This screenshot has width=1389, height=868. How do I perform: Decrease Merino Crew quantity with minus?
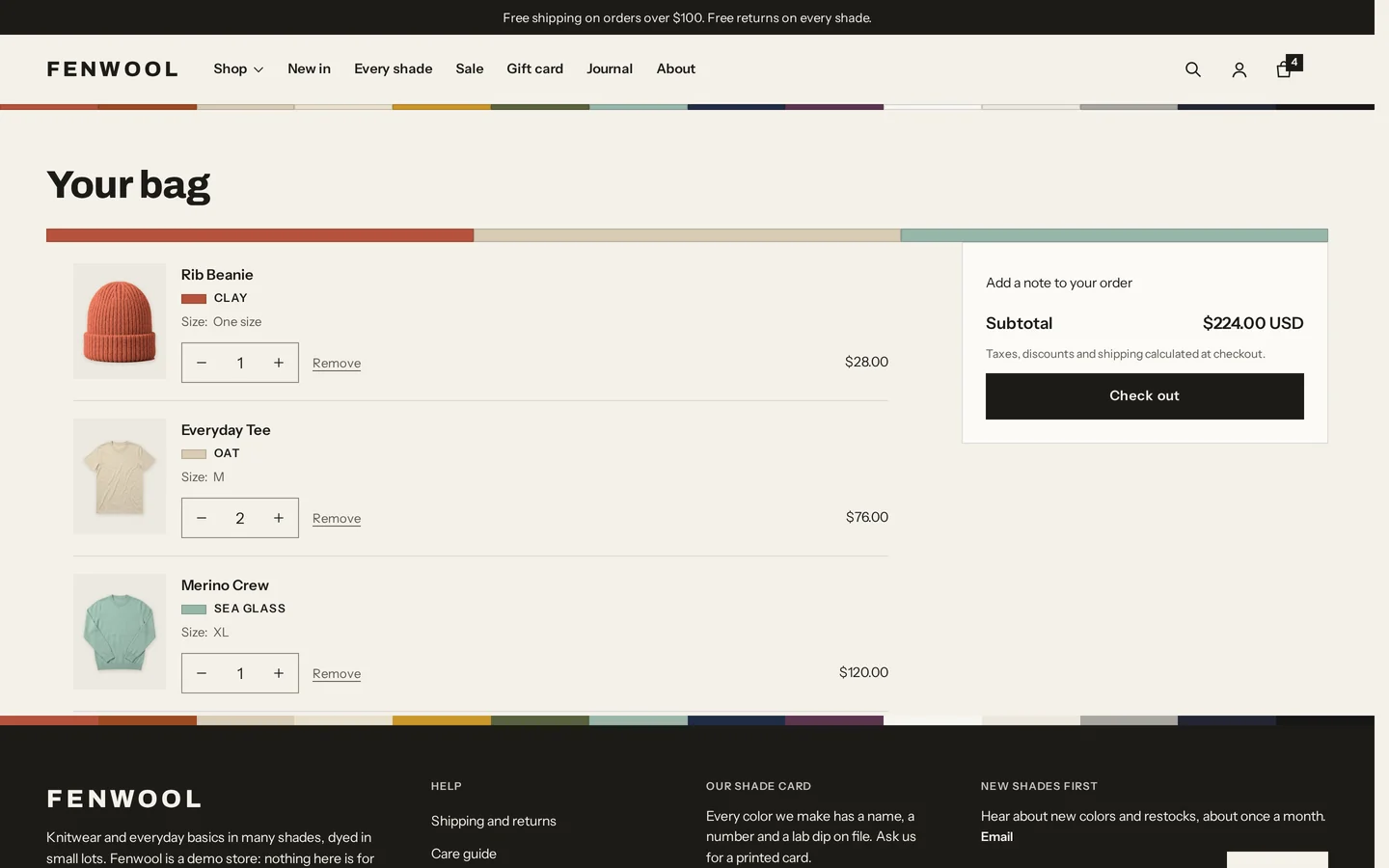202,673
